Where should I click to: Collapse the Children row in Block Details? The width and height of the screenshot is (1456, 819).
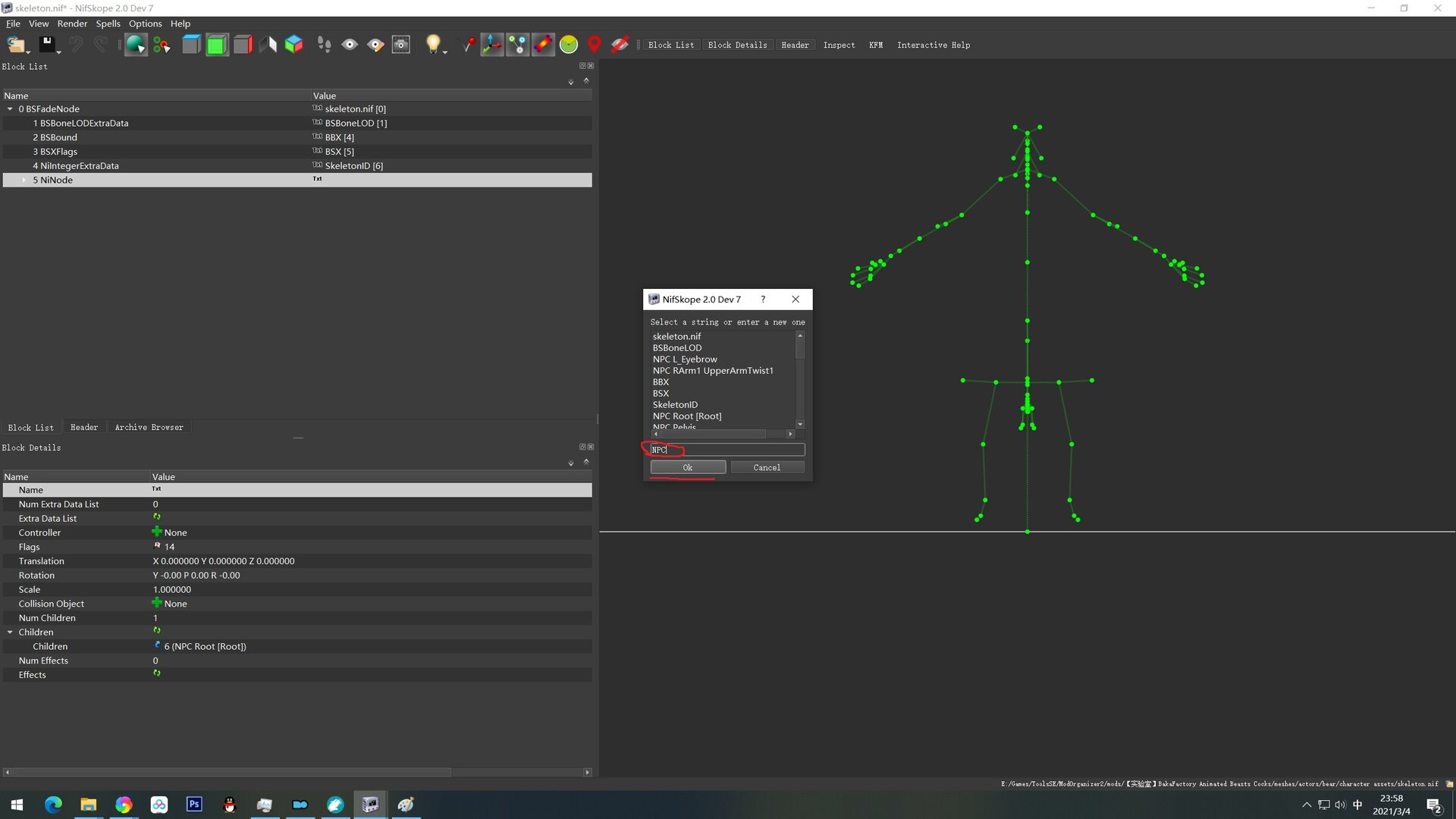coord(10,632)
